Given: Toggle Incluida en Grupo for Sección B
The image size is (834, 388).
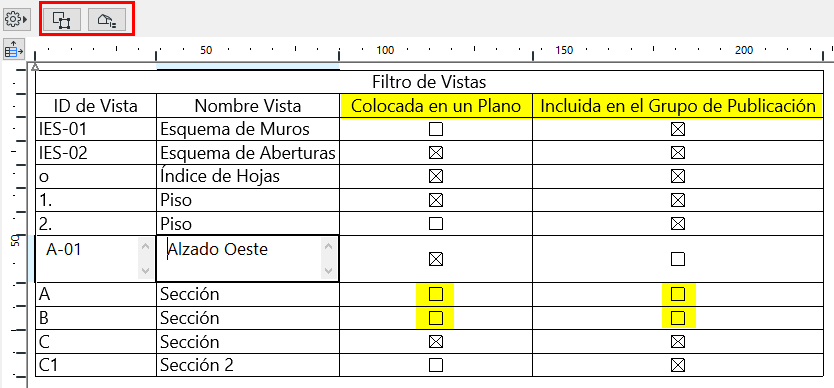Looking at the screenshot, I should click(x=678, y=318).
